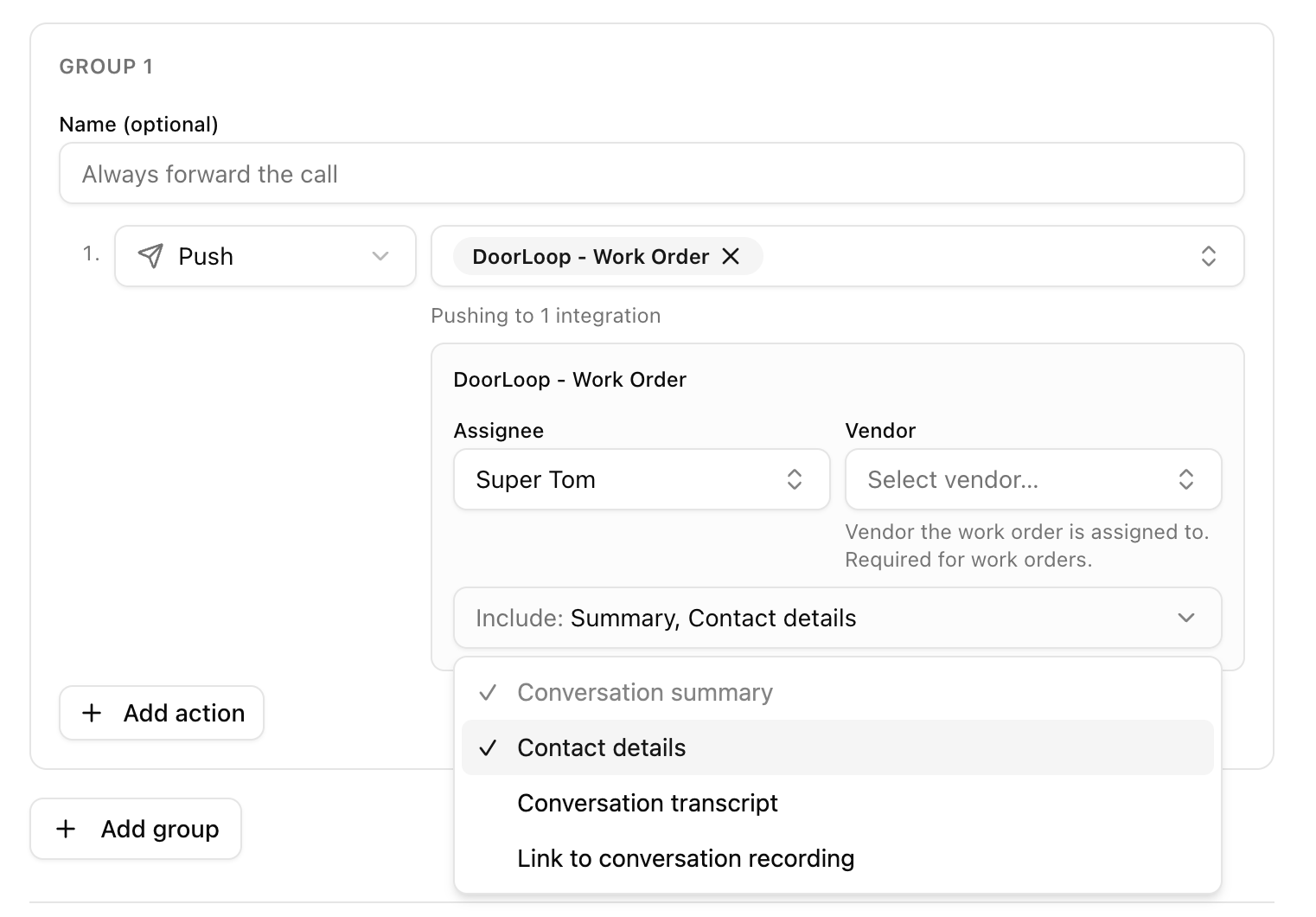This screenshot has height=917, width=1316.
Task: Click the vendor help text about work orders
Action: pos(1027,546)
